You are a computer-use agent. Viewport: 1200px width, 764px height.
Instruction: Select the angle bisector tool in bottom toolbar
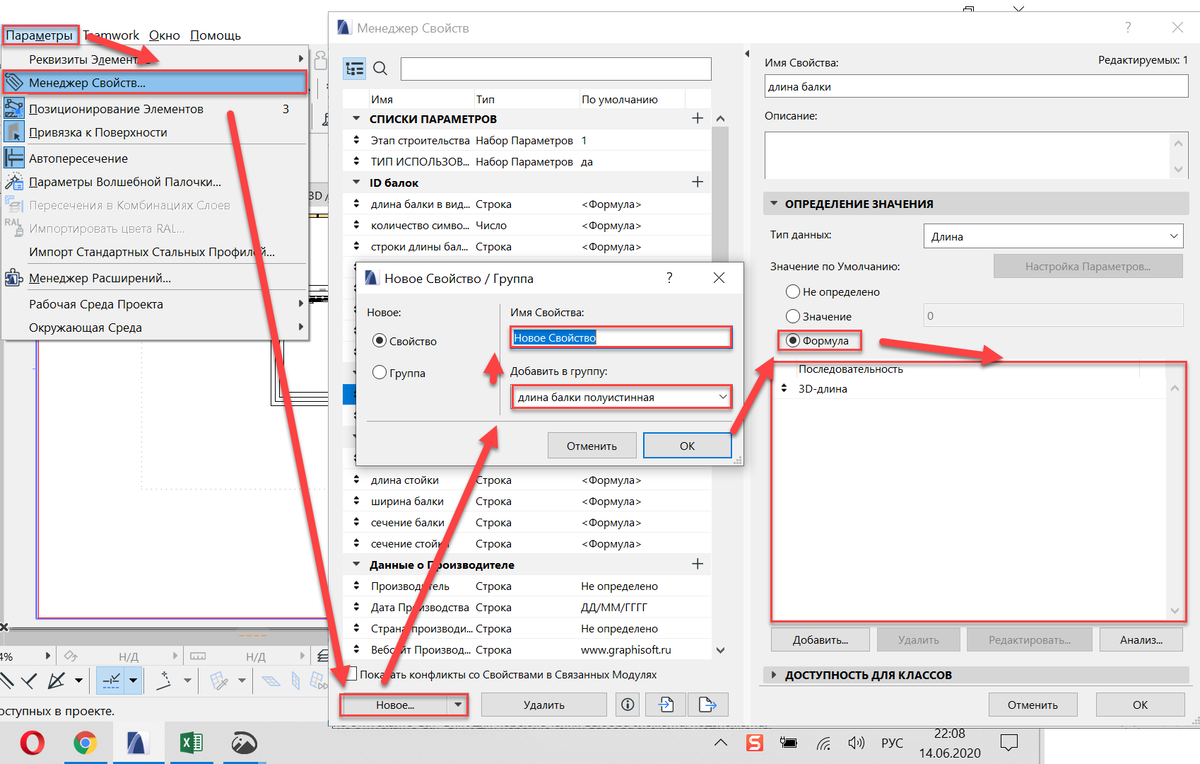pyautogui.click(x=58, y=681)
